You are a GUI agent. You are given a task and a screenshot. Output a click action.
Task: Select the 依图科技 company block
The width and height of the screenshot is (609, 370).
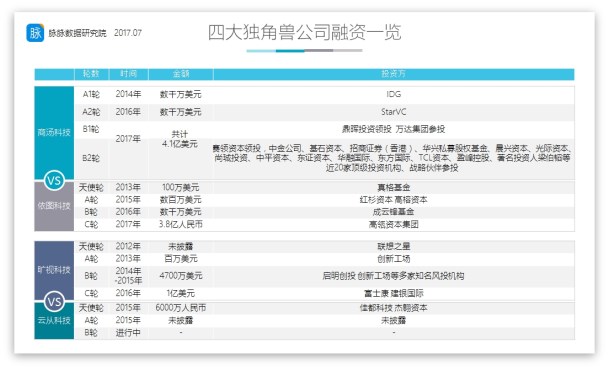54,206
